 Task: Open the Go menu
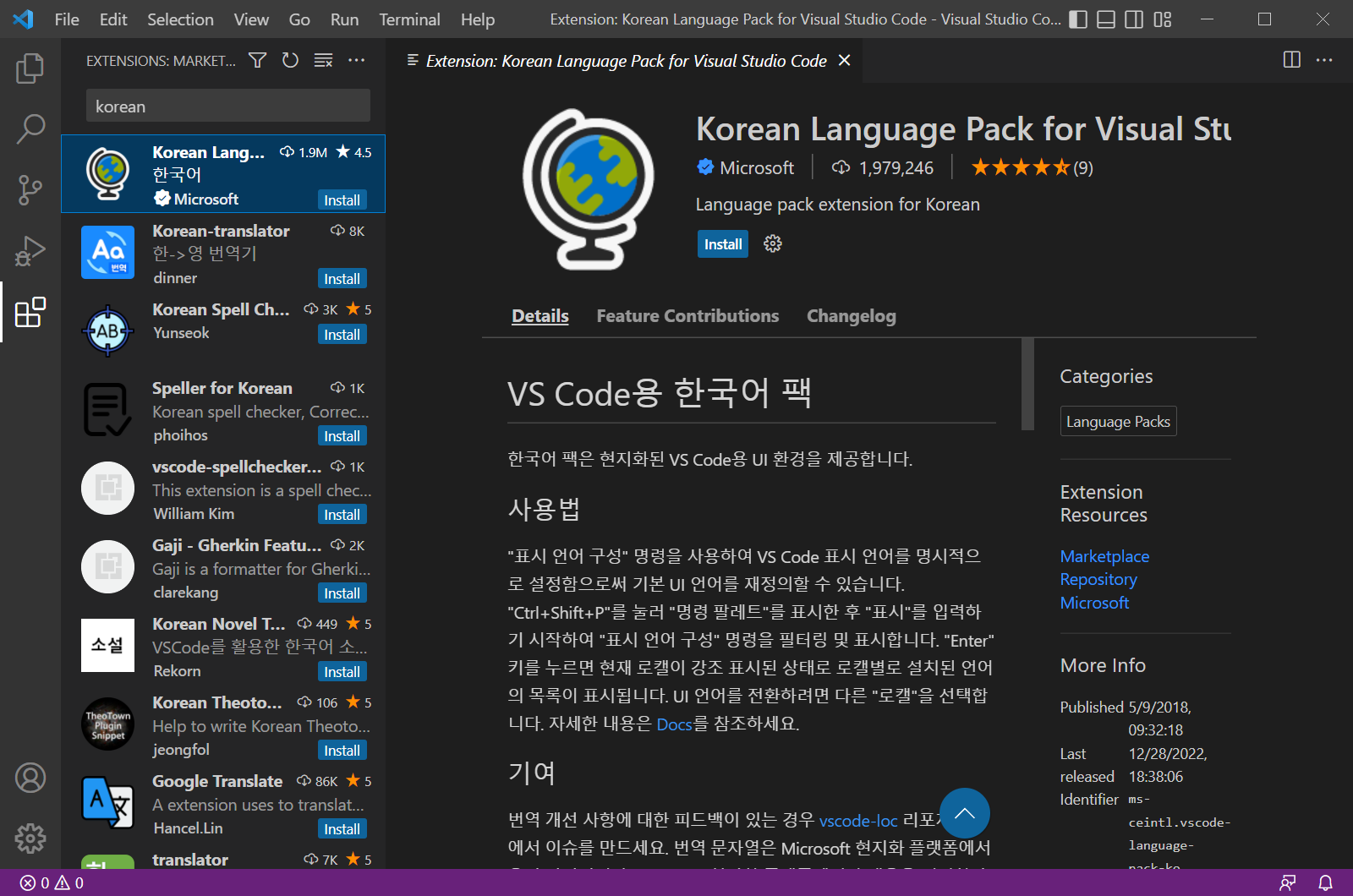[x=299, y=19]
